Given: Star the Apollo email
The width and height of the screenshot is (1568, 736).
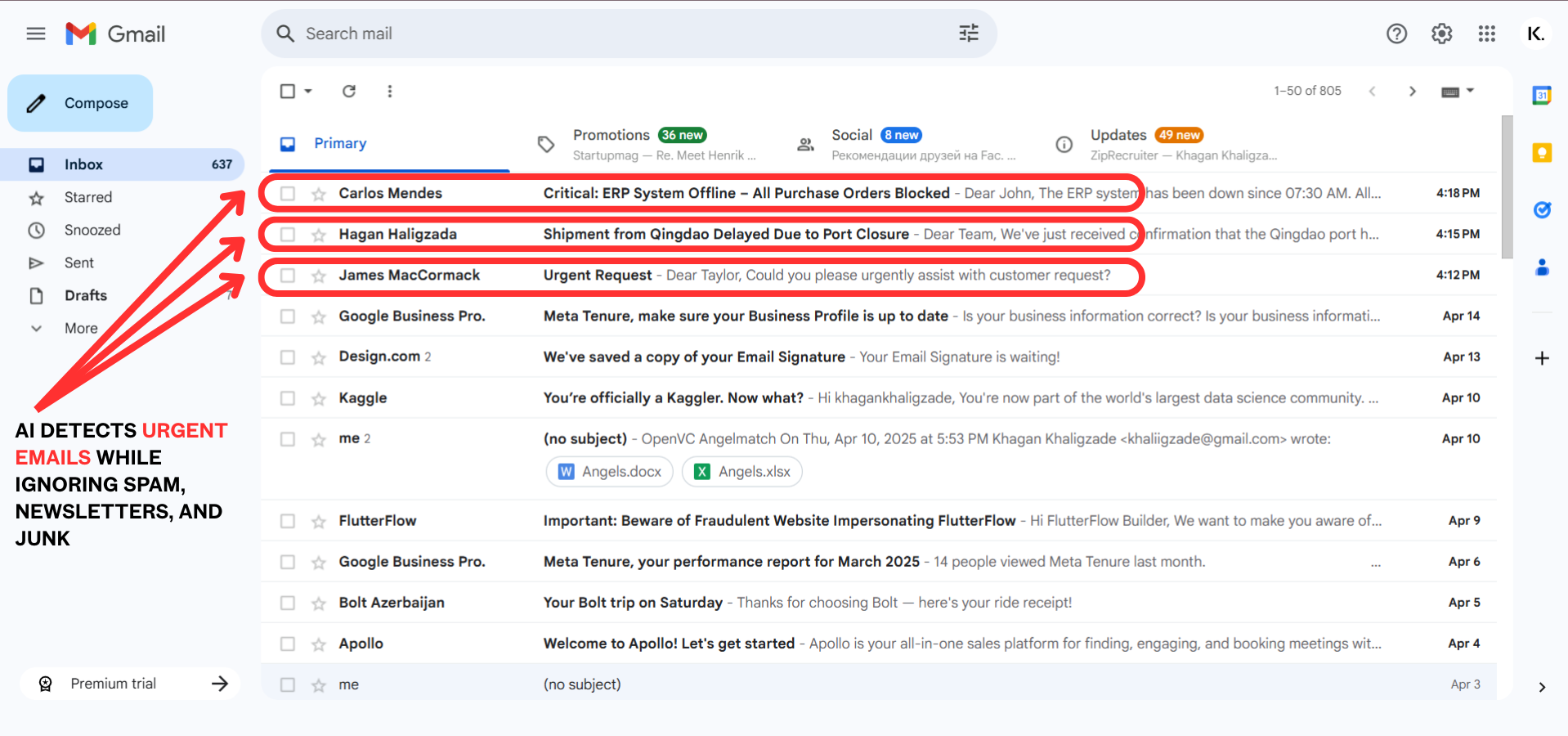Looking at the screenshot, I should click(319, 644).
